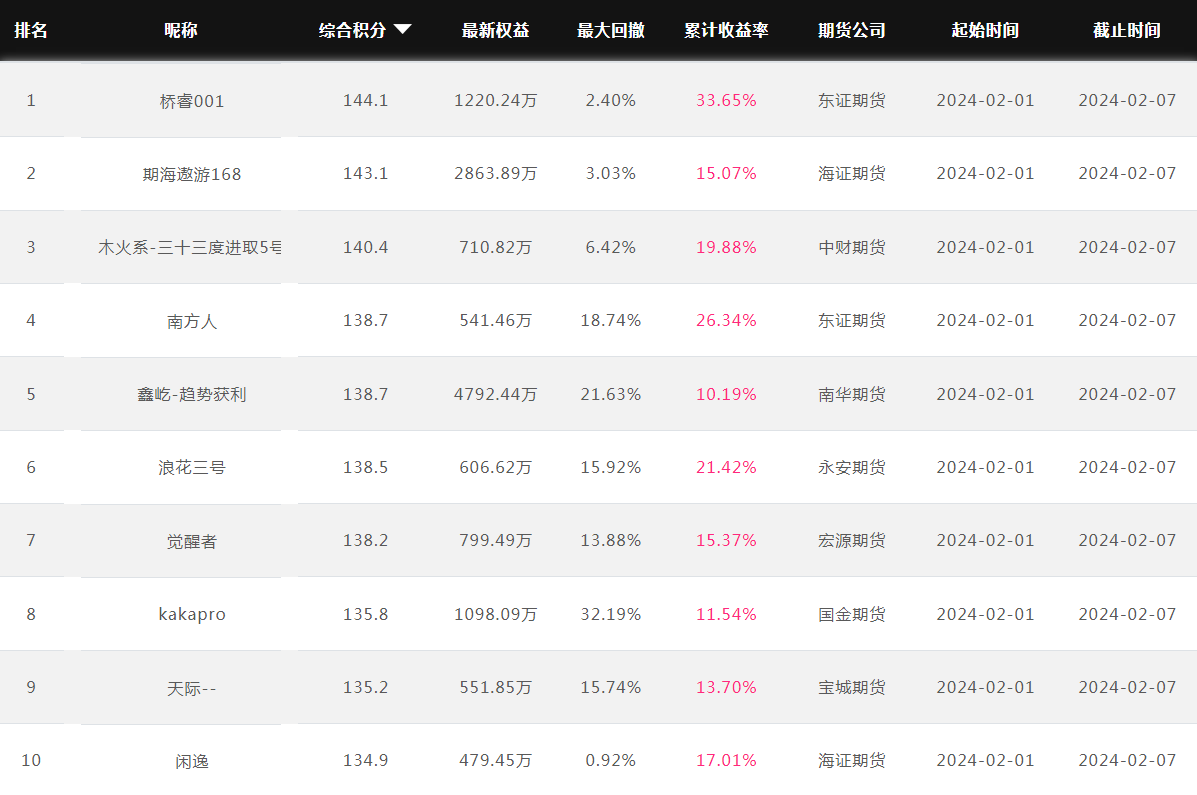Click the equity value 4792.44万

click(495, 394)
